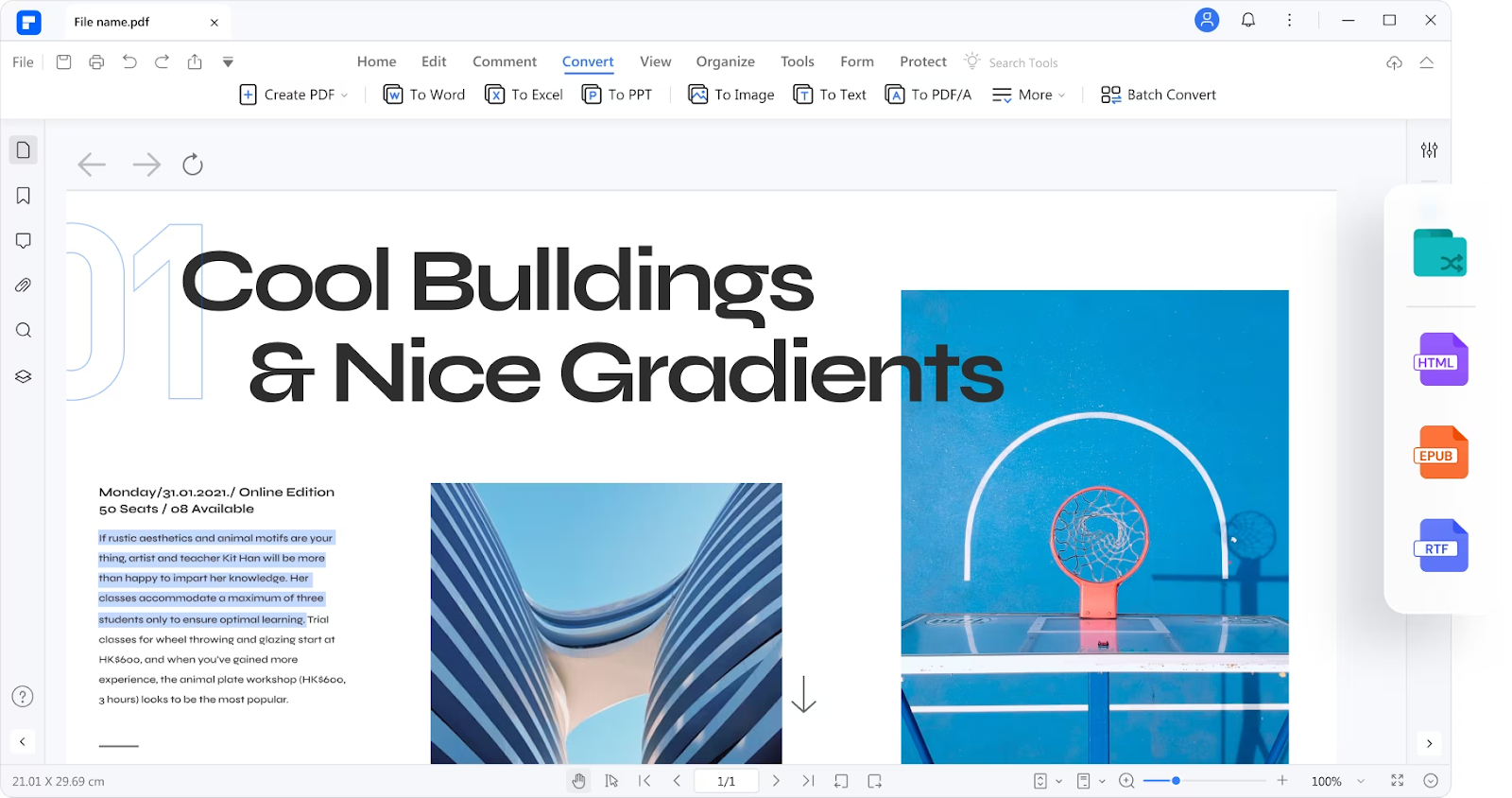The width and height of the screenshot is (1512, 798).
Task: Collapse the ribbon with the up arrow
Action: click(1427, 62)
